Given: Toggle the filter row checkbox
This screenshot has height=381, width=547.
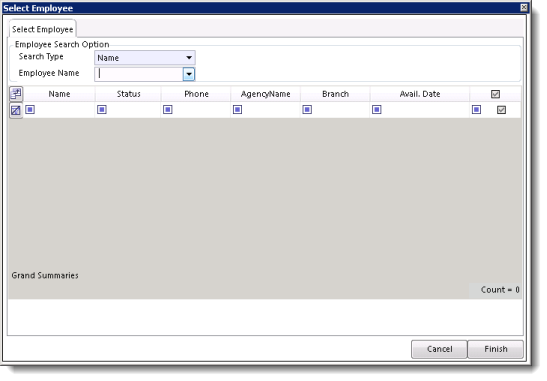Looking at the screenshot, I should [x=501, y=110].
